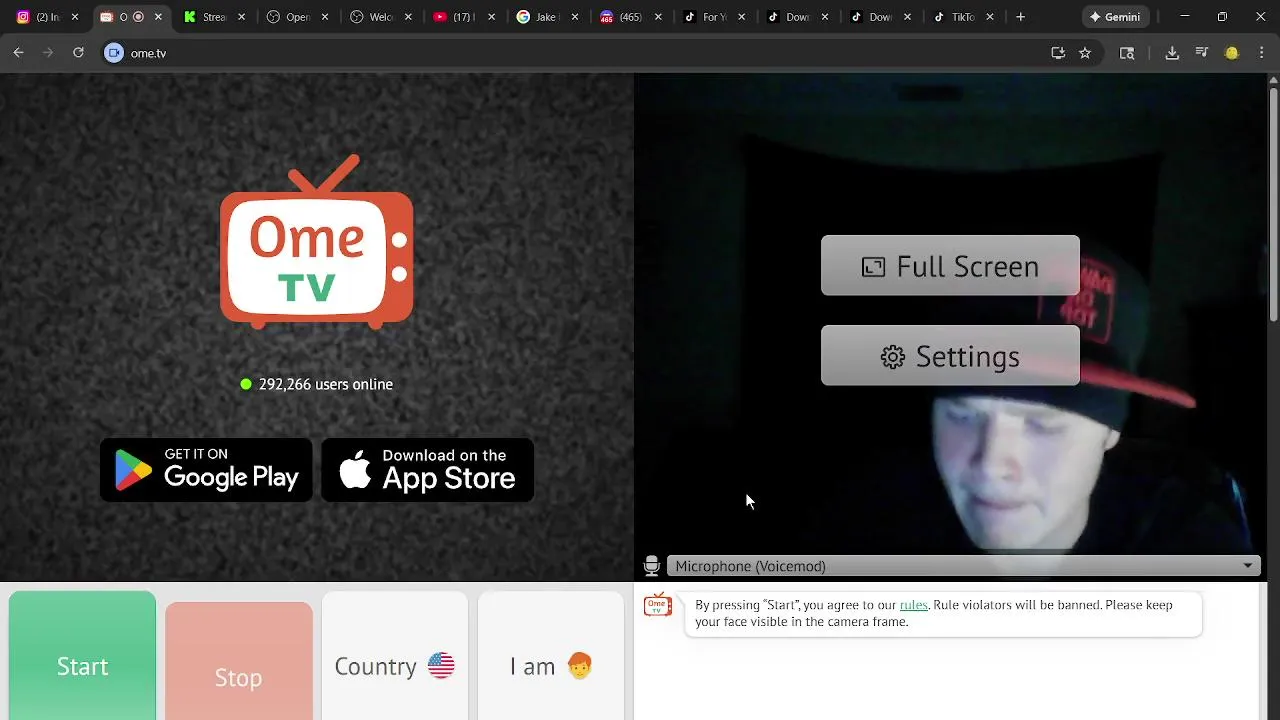The width and height of the screenshot is (1280, 720).
Task: Click the small Ome TV avatar in chat
Action: (x=657, y=605)
